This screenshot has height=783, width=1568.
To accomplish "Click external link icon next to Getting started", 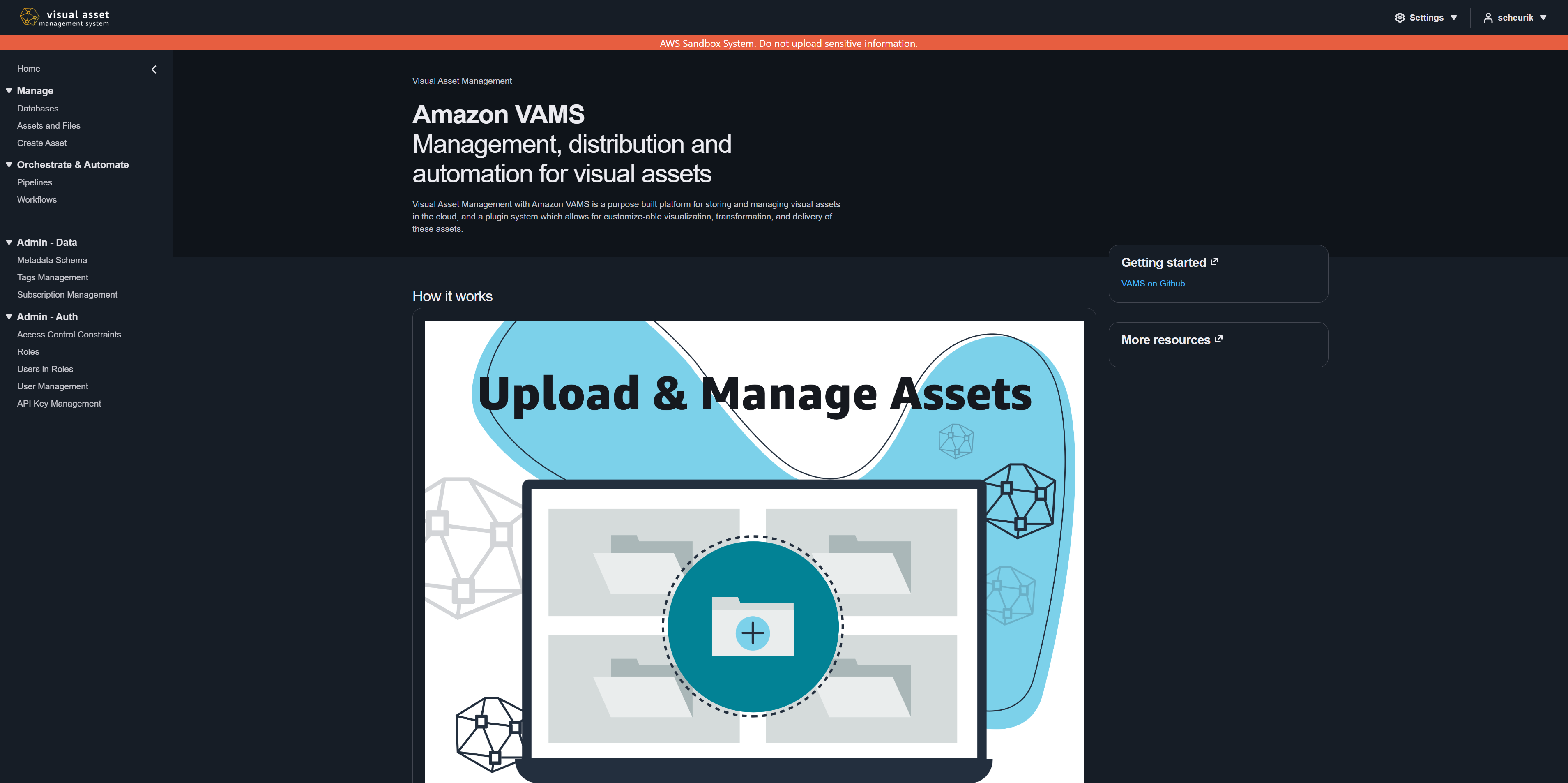I will click(1214, 262).
